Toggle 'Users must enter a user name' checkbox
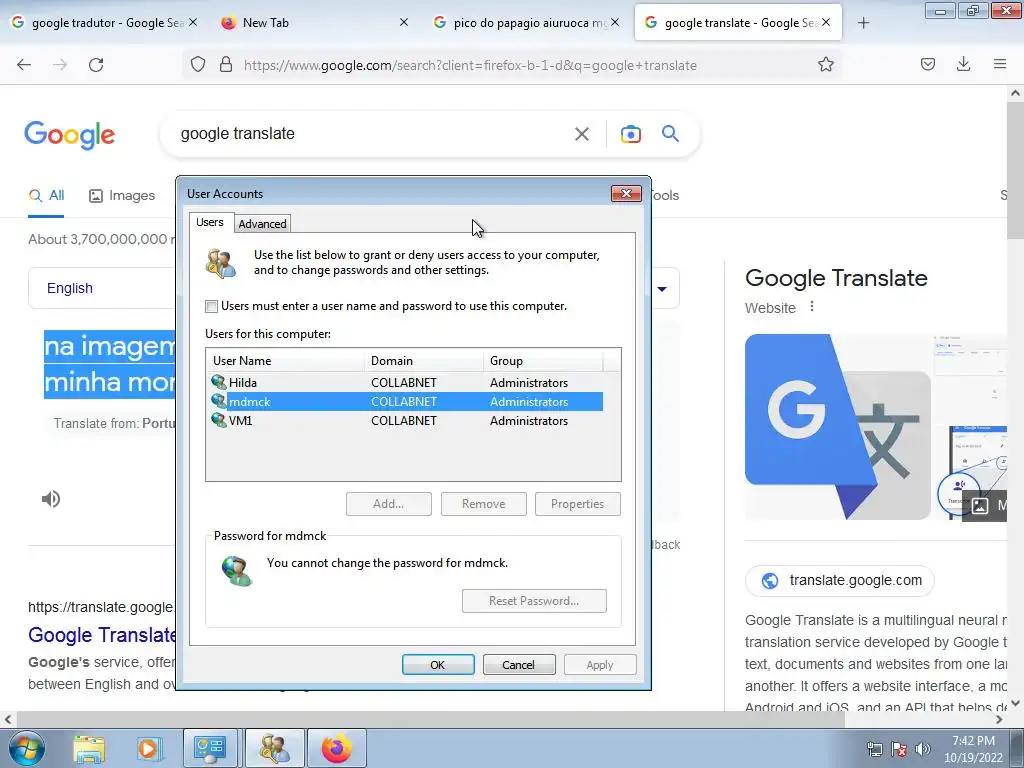The height and width of the screenshot is (768, 1024). pos(212,306)
